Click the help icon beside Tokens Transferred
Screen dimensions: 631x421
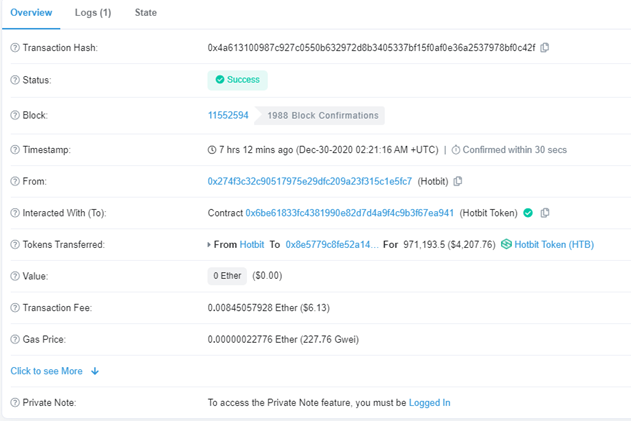click(15, 244)
